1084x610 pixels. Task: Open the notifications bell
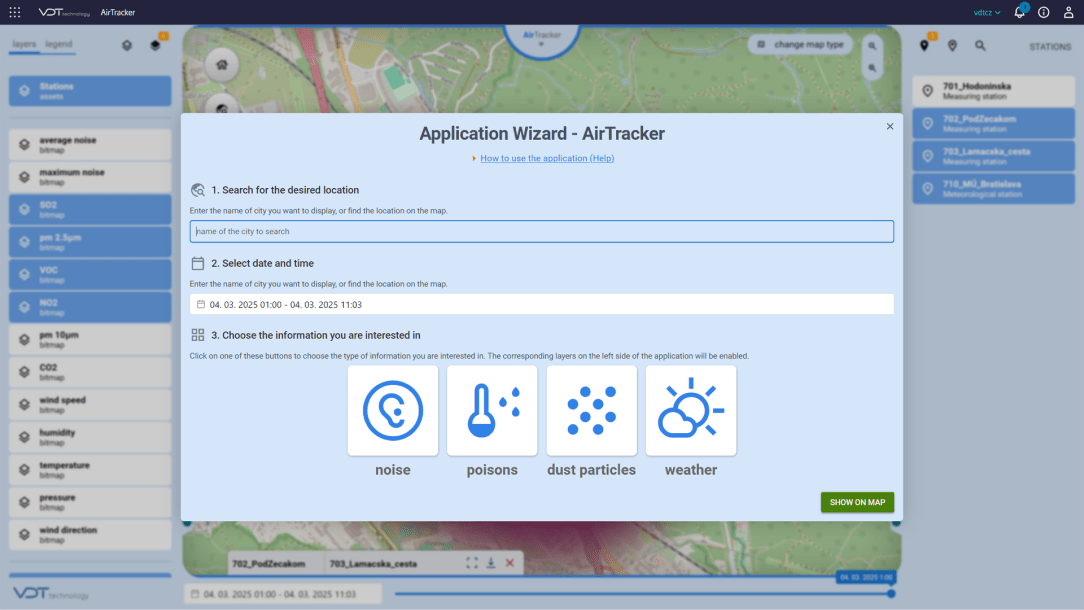coord(1020,12)
